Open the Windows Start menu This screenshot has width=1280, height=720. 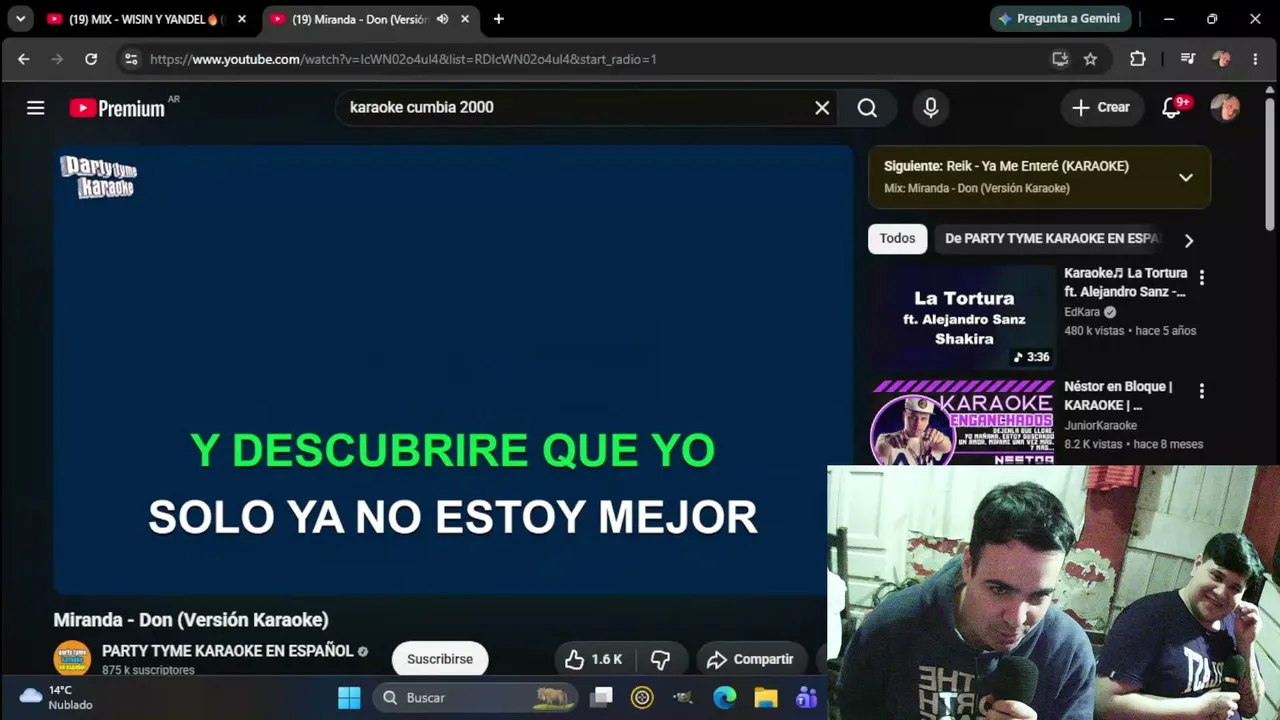pyautogui.click(x=349, y=697)
